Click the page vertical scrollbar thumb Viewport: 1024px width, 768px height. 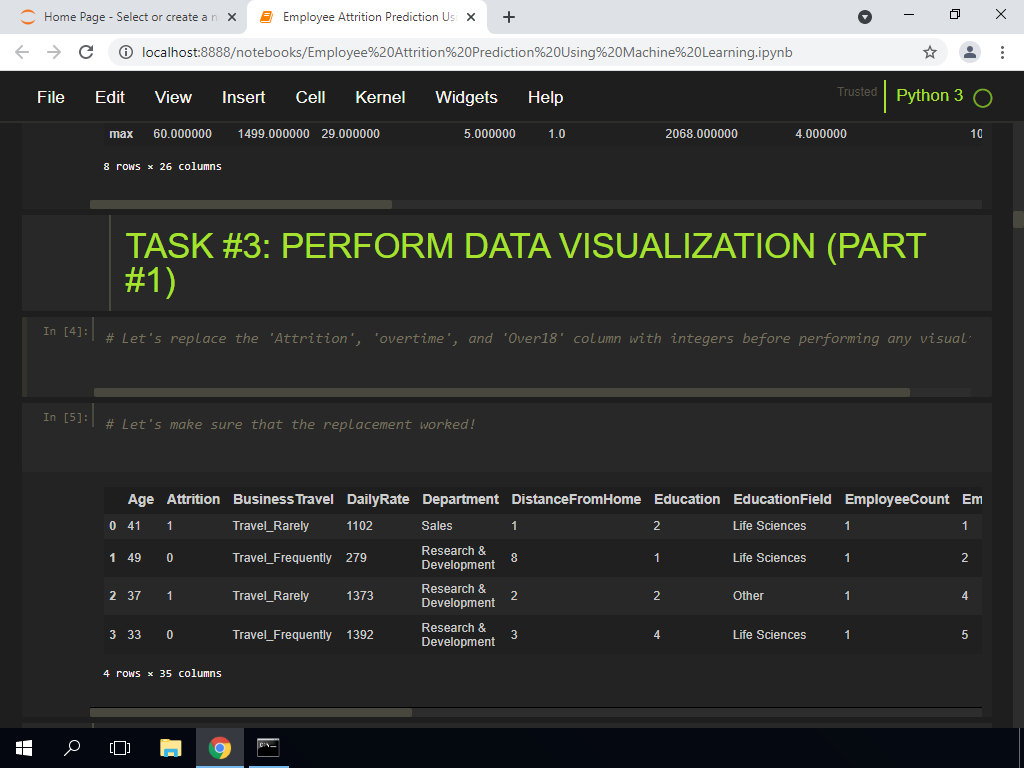(x=1018, y=219)
